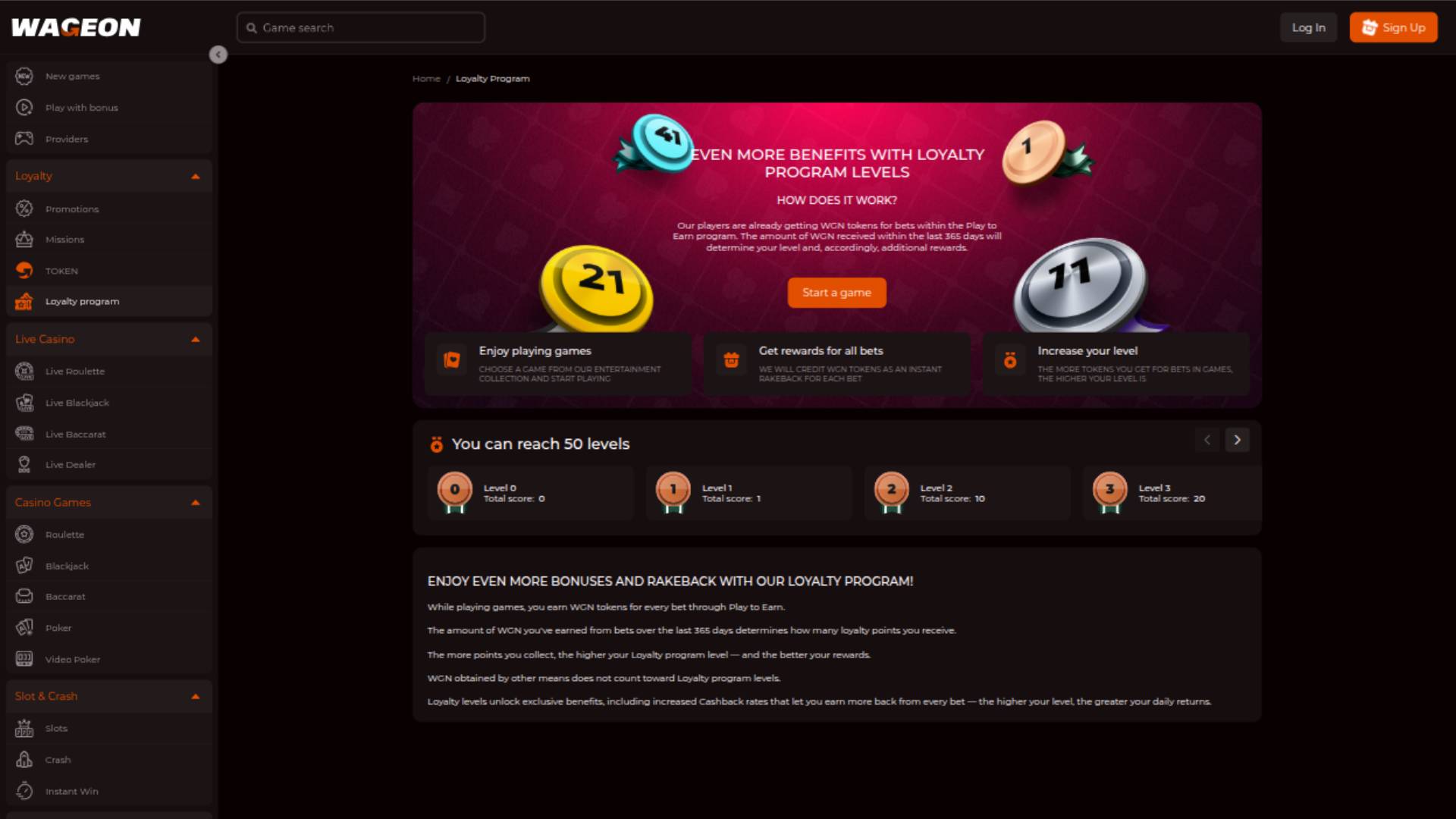
Task: Open the Promotions page
Action: coord(71,209)
